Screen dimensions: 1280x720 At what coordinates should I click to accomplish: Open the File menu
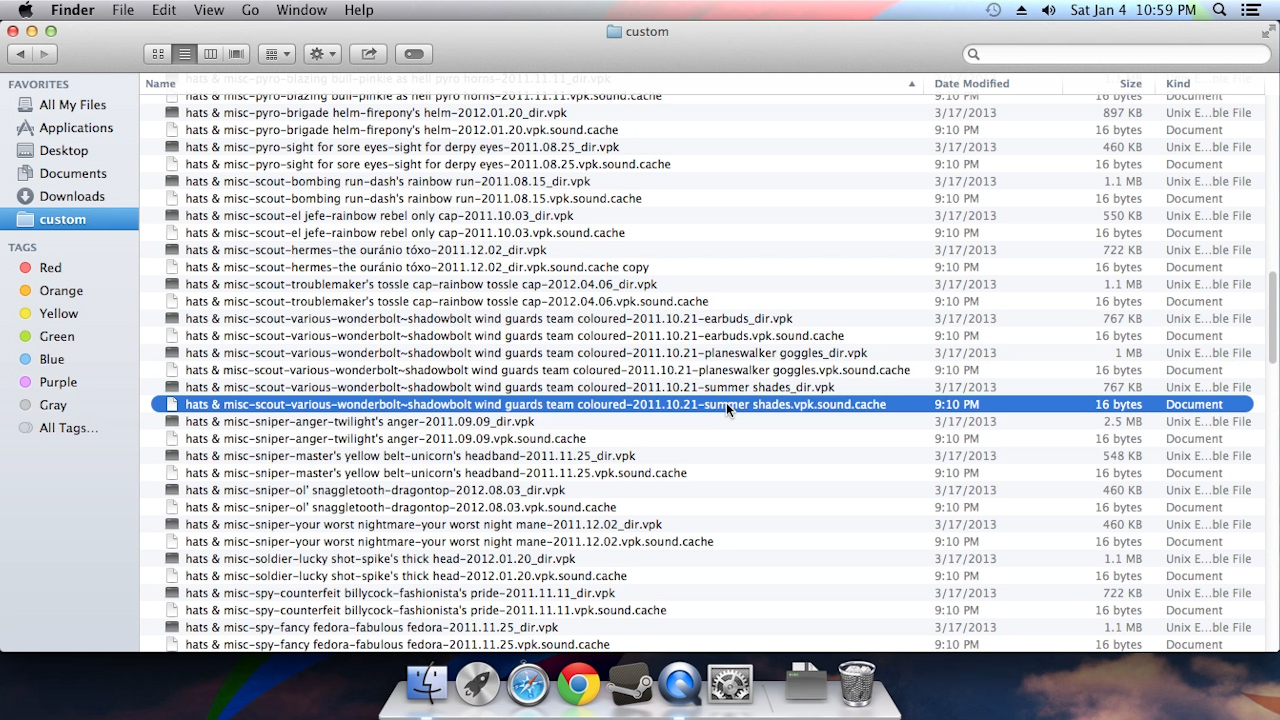click(123, 10)
